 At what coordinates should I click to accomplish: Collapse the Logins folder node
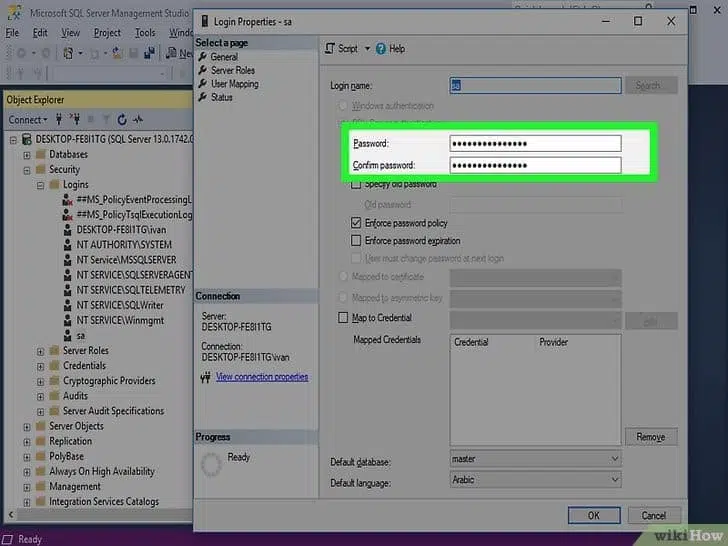coord(40,185)
